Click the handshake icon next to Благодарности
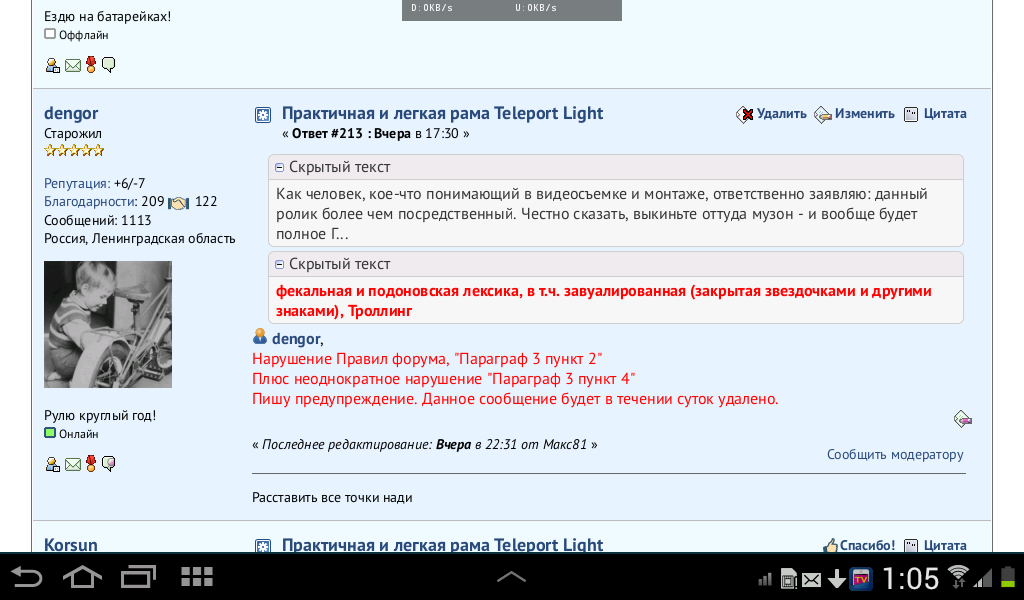This screenshot has width=1024, height=600. (179, 202)
